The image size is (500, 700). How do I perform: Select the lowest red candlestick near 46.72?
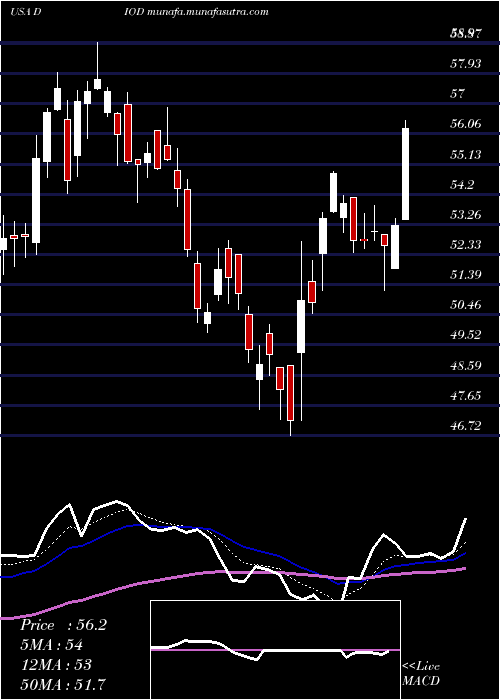[x=291, y=393]
